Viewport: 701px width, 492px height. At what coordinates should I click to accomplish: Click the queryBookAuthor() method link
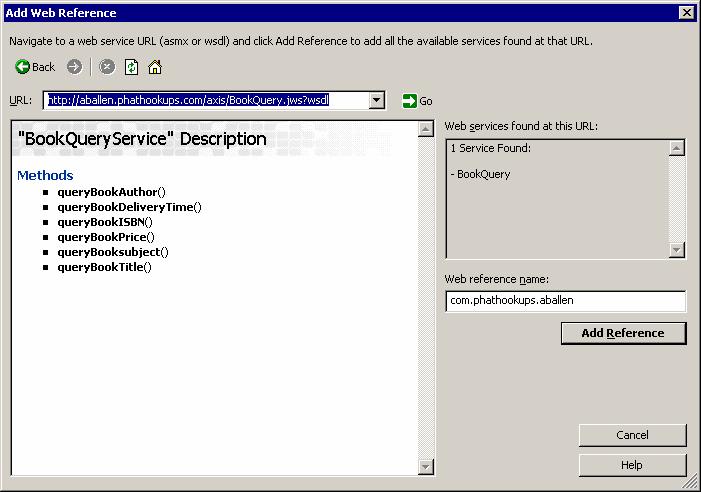click(x=111, y=192)
